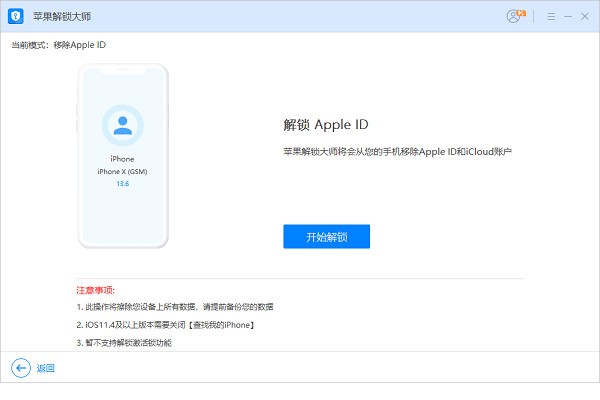Click the 开始解锁 start unlock button
The image size is (600, 400).
(x=326, y=237)
